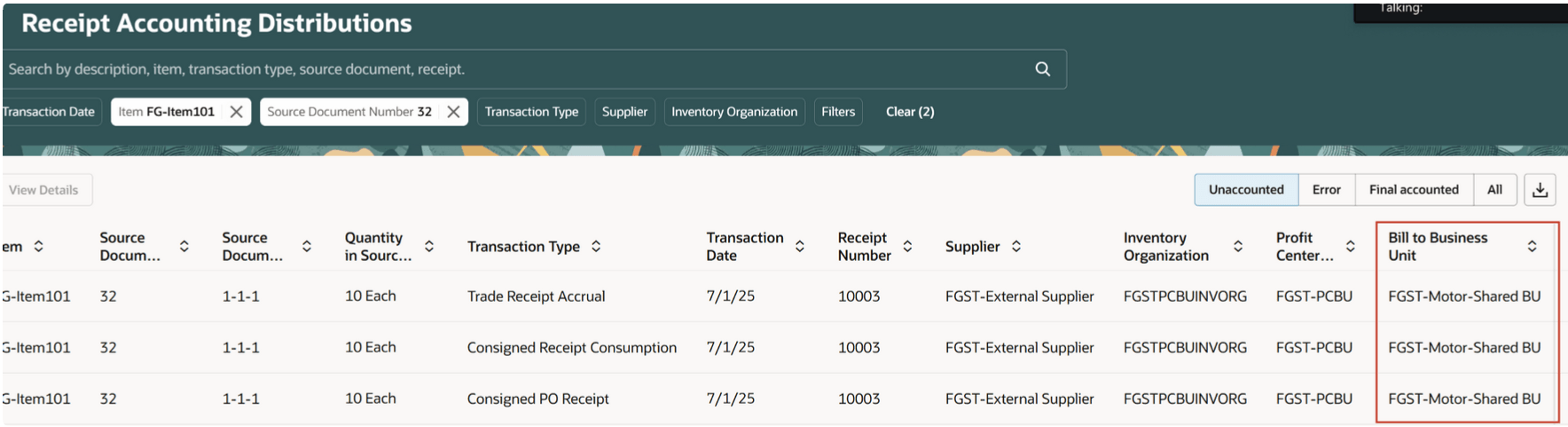This screenshot has width=1568, height=427.
Task: Click Clear (2) to reset filters
Action: (x=910, y=112)
